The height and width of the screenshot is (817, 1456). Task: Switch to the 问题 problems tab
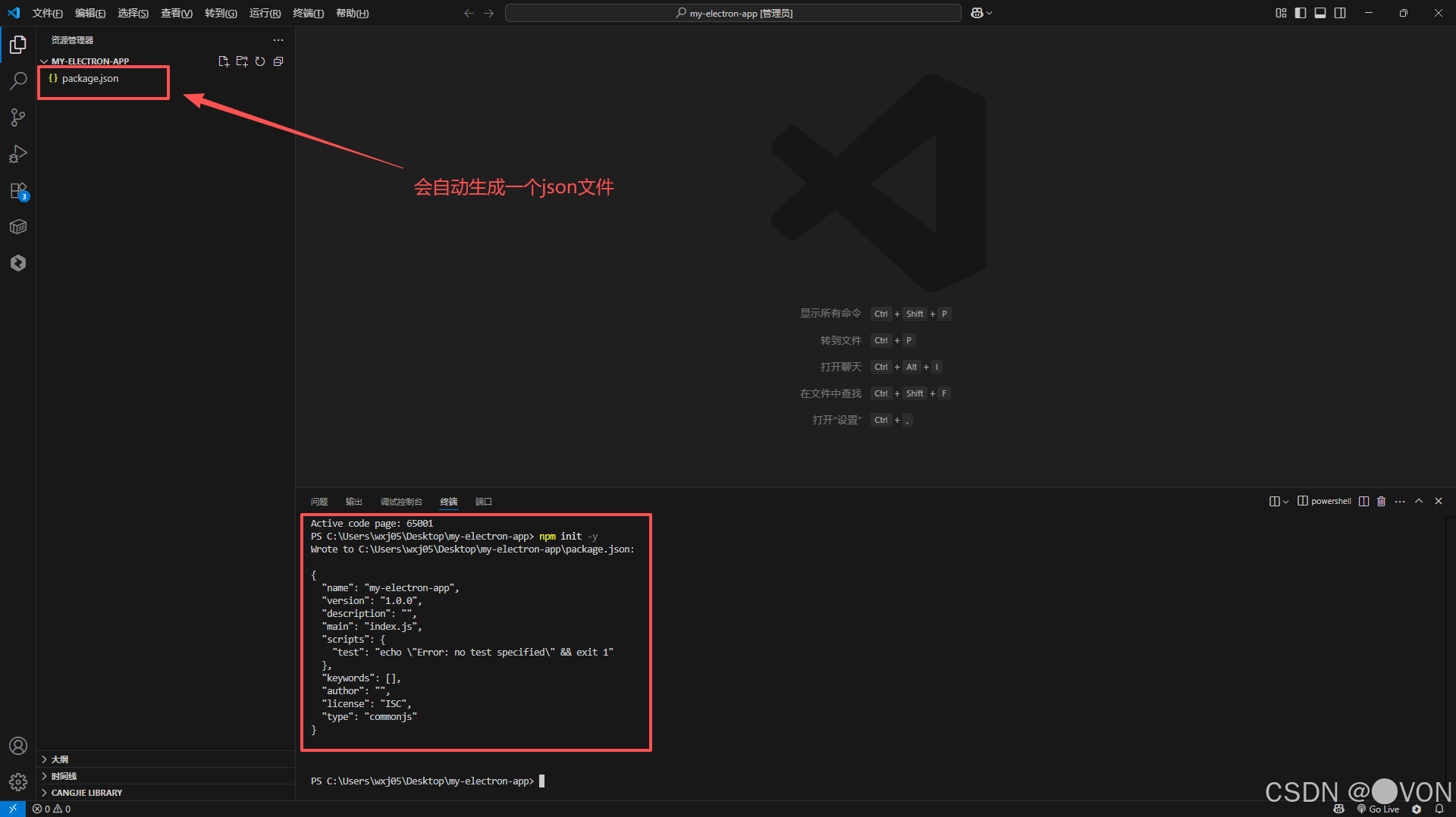[319, 502]
